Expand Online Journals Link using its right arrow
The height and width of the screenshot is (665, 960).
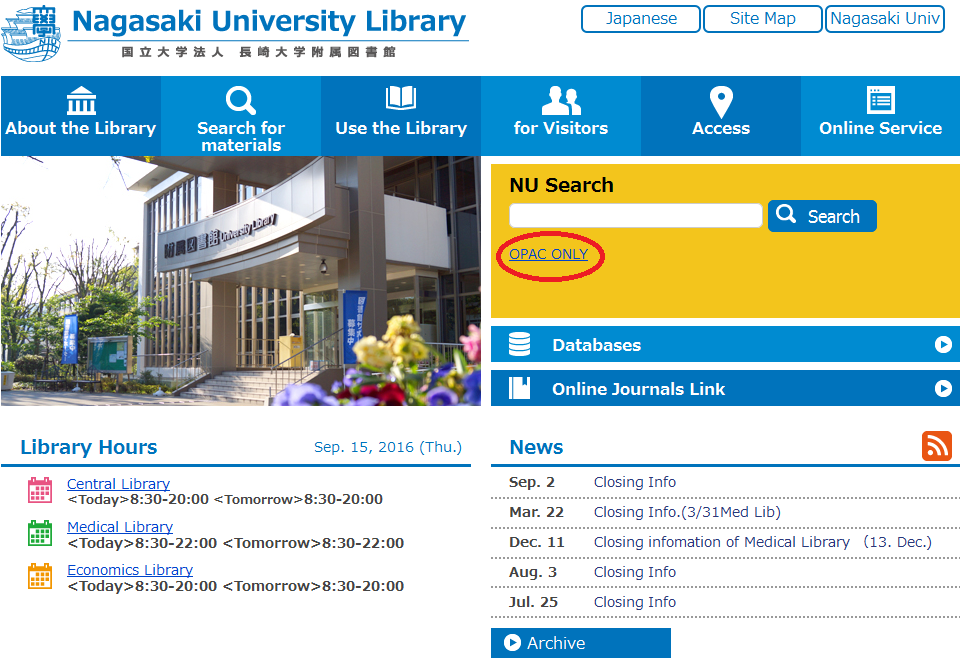click(x=943, y=388)
